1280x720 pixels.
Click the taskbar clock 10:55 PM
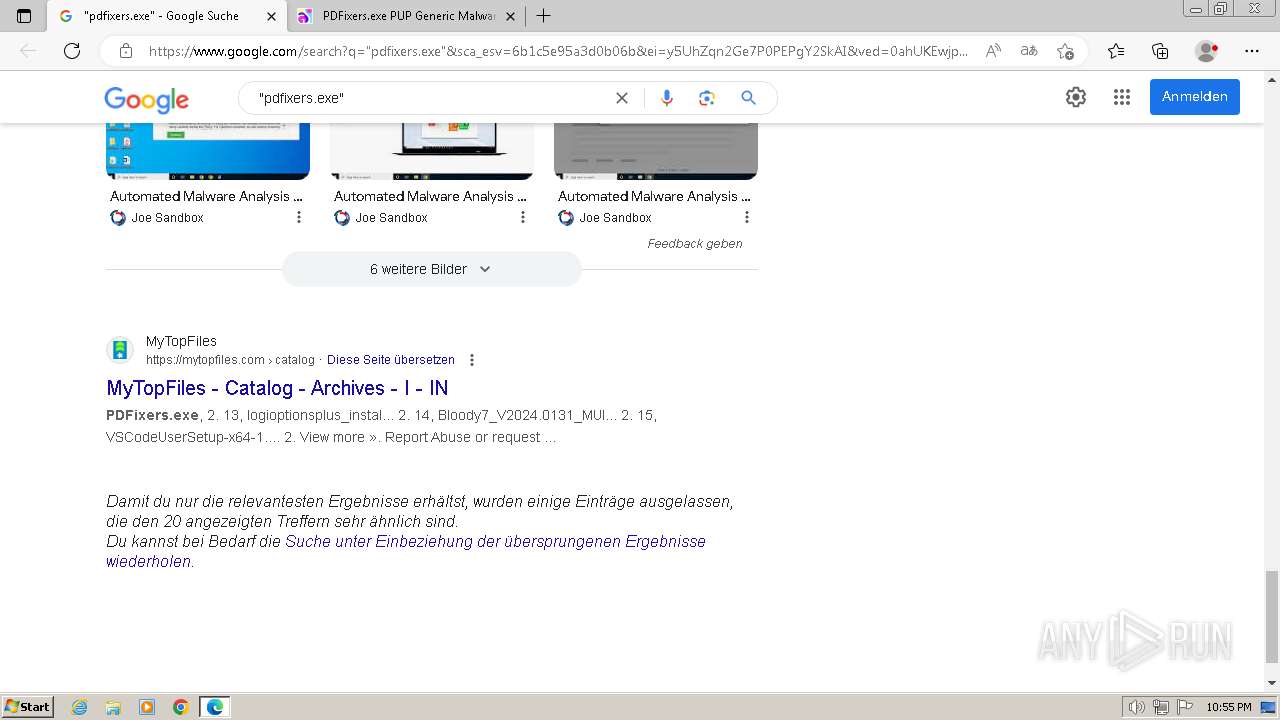(x=1229, y=707)
